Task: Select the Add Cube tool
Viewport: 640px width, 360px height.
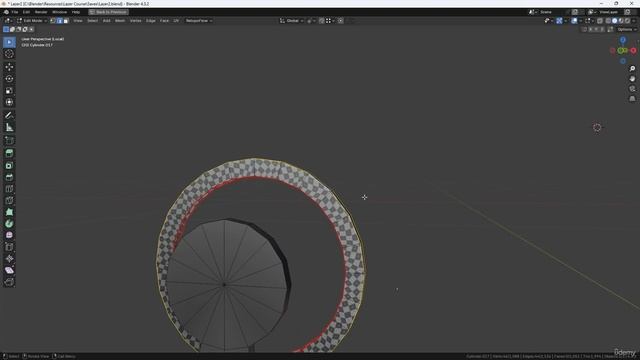Action: 9,140
